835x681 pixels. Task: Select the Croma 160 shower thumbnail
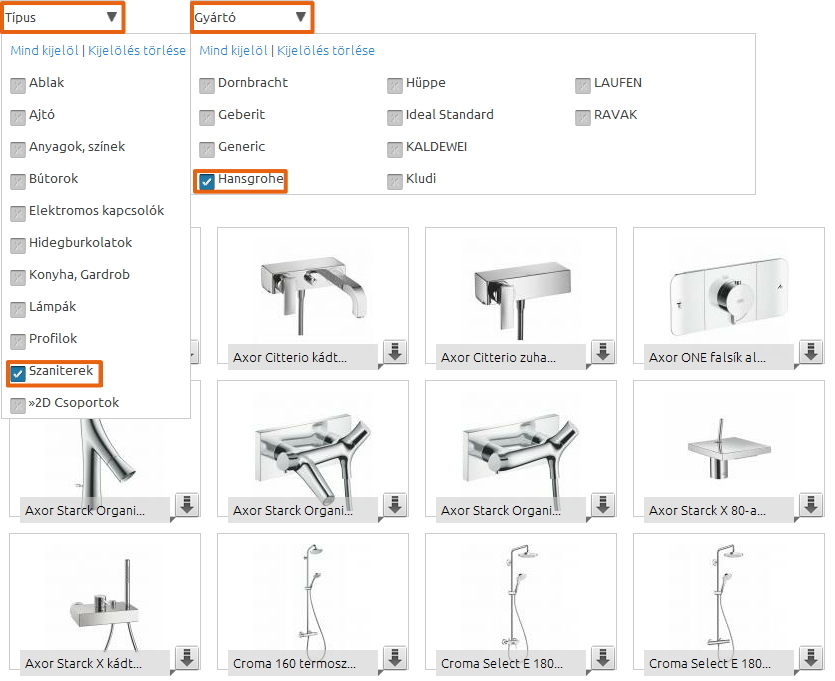pyautogui.click(x=312, y=596)
